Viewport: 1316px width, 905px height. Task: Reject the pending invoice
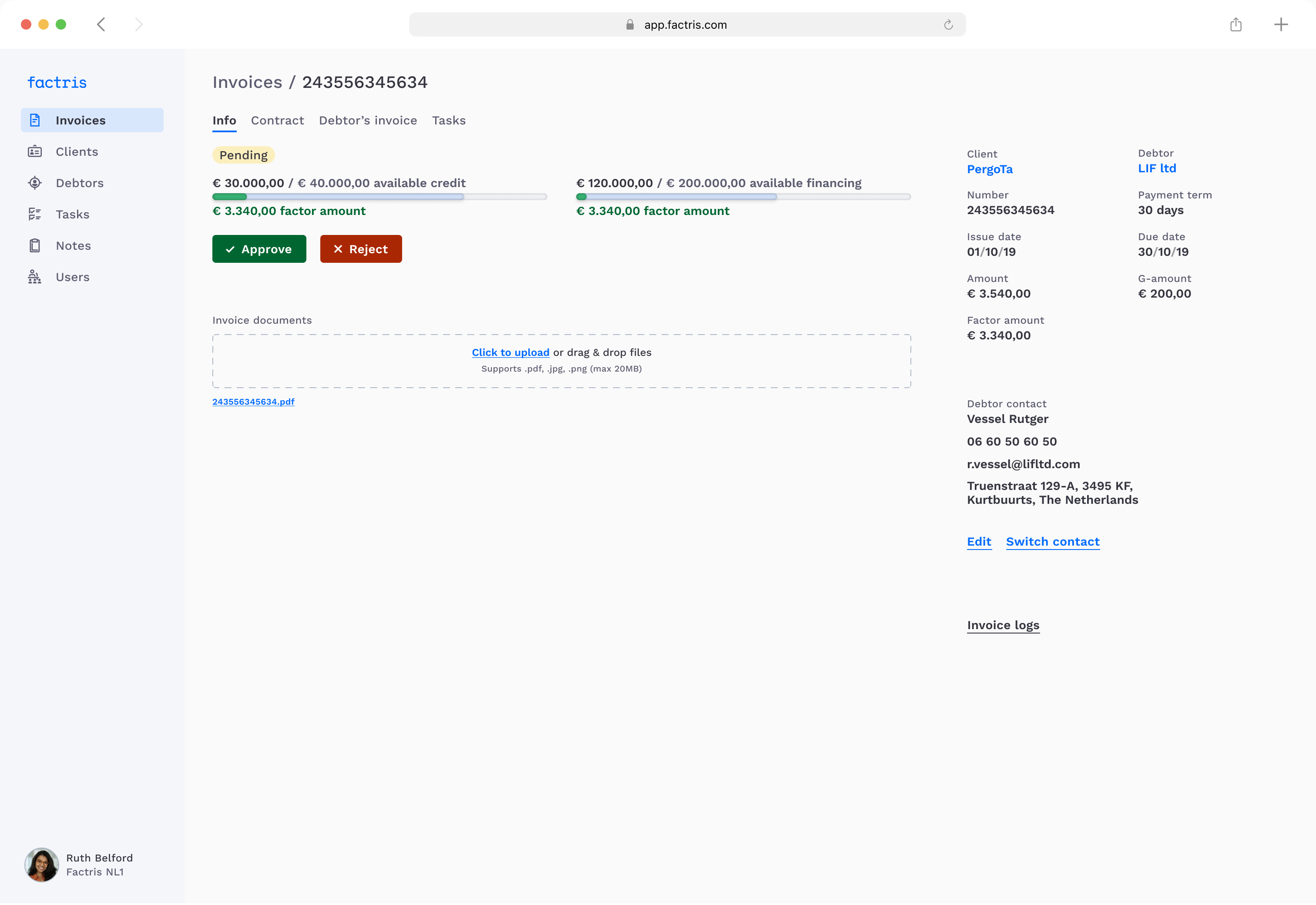click(x=361, y=249)
